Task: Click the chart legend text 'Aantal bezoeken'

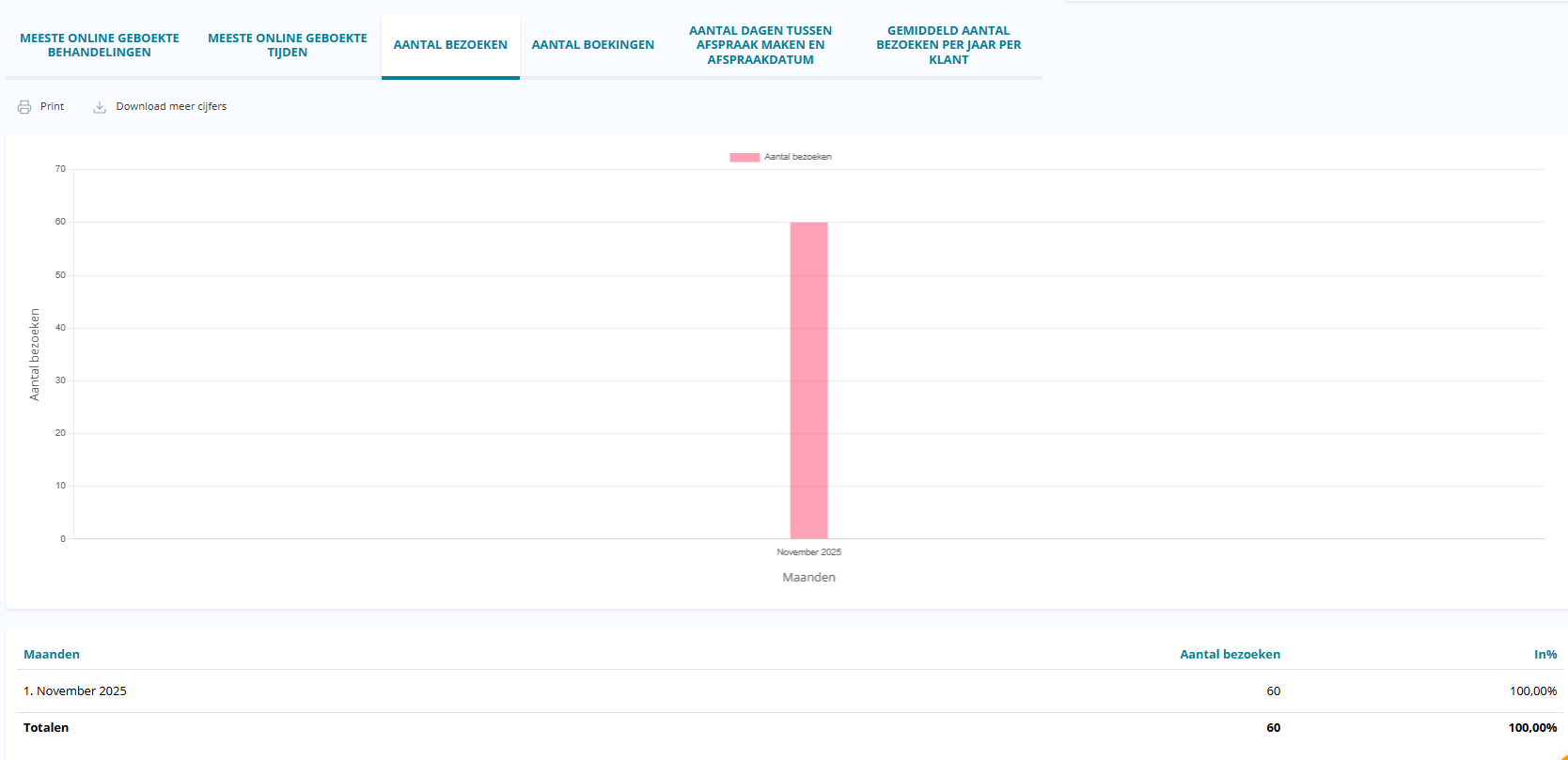Action: pyautogui.click(x=798, y=157)
